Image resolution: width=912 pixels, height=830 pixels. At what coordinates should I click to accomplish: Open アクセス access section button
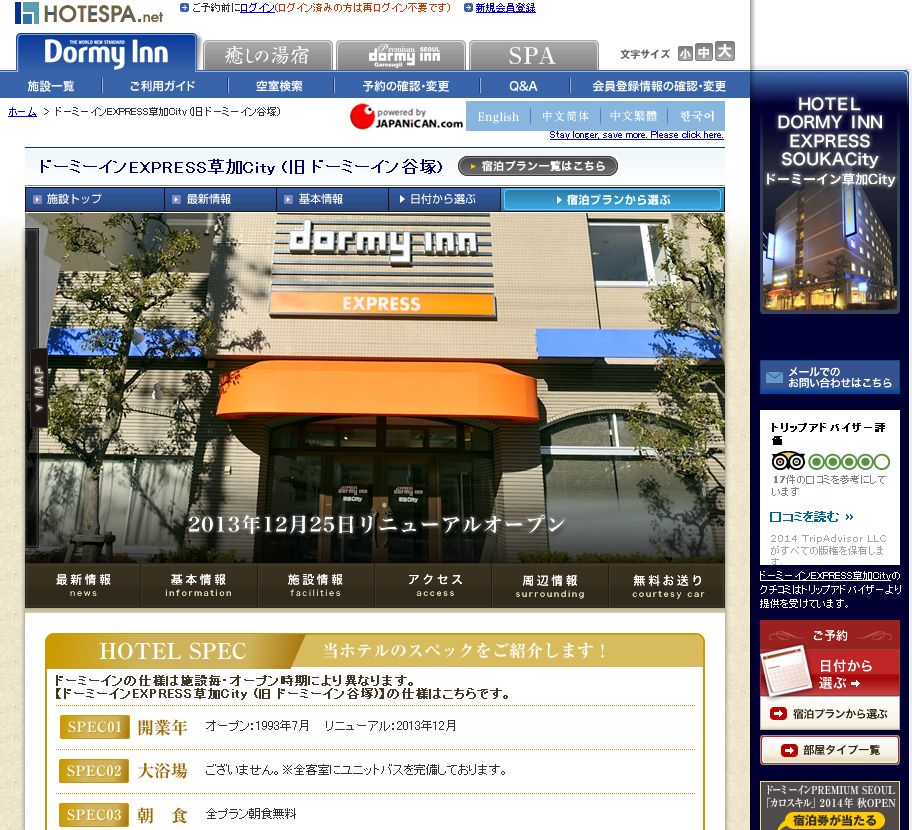[434, 586]
